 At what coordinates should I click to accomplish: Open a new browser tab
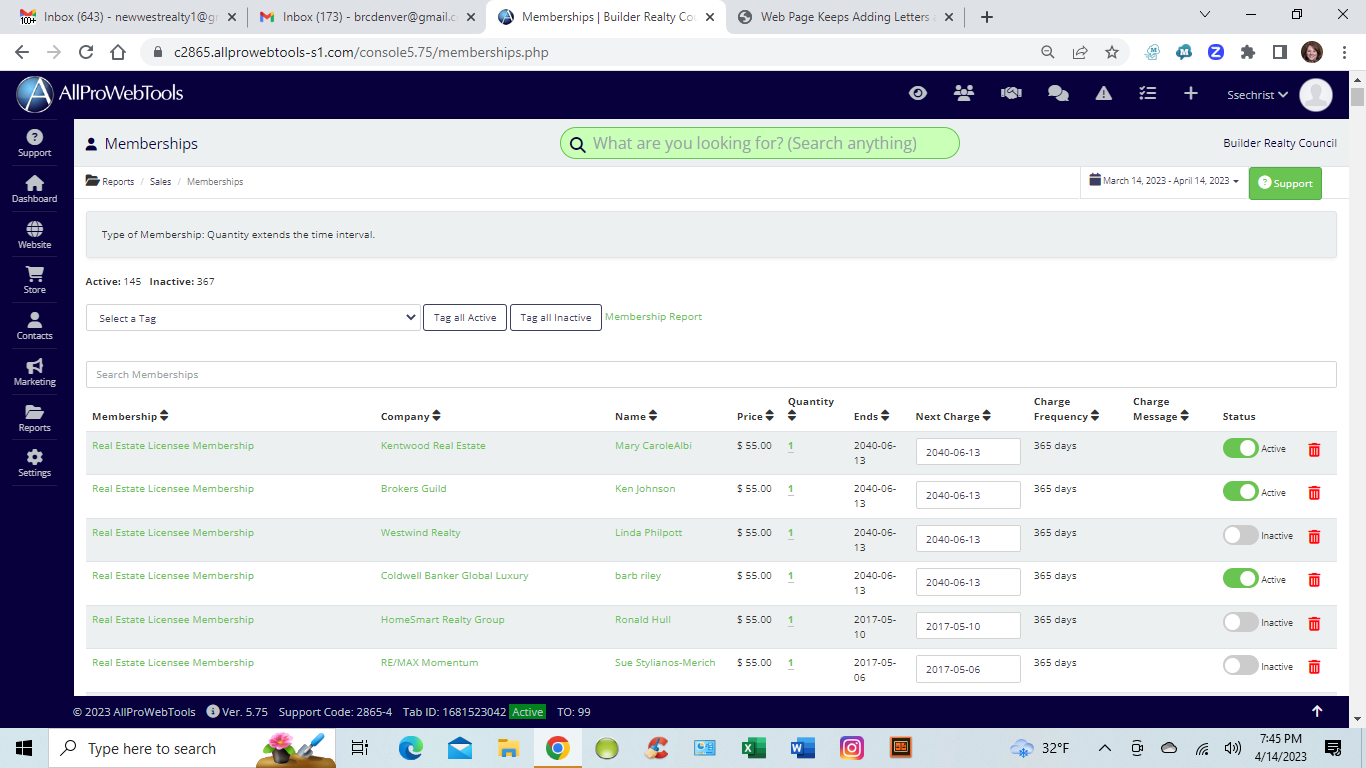click(987, 17)
